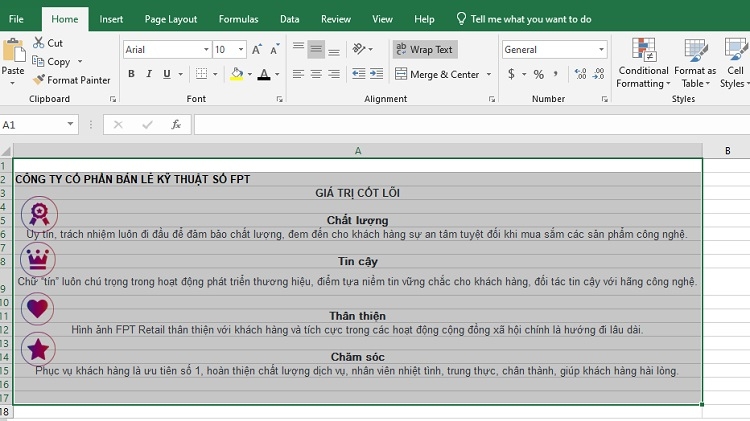This screenshot has width=750, height=421.
Task: Open Clipboard dialog launcher
Action: click(113, 99)
